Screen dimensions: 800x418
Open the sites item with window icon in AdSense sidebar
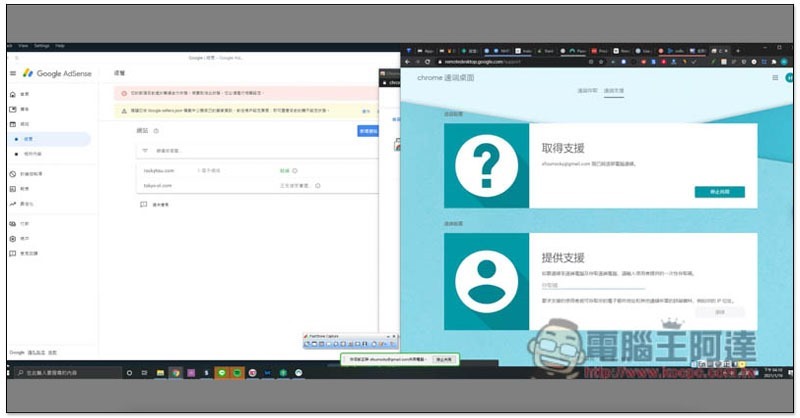coord(20,124)
